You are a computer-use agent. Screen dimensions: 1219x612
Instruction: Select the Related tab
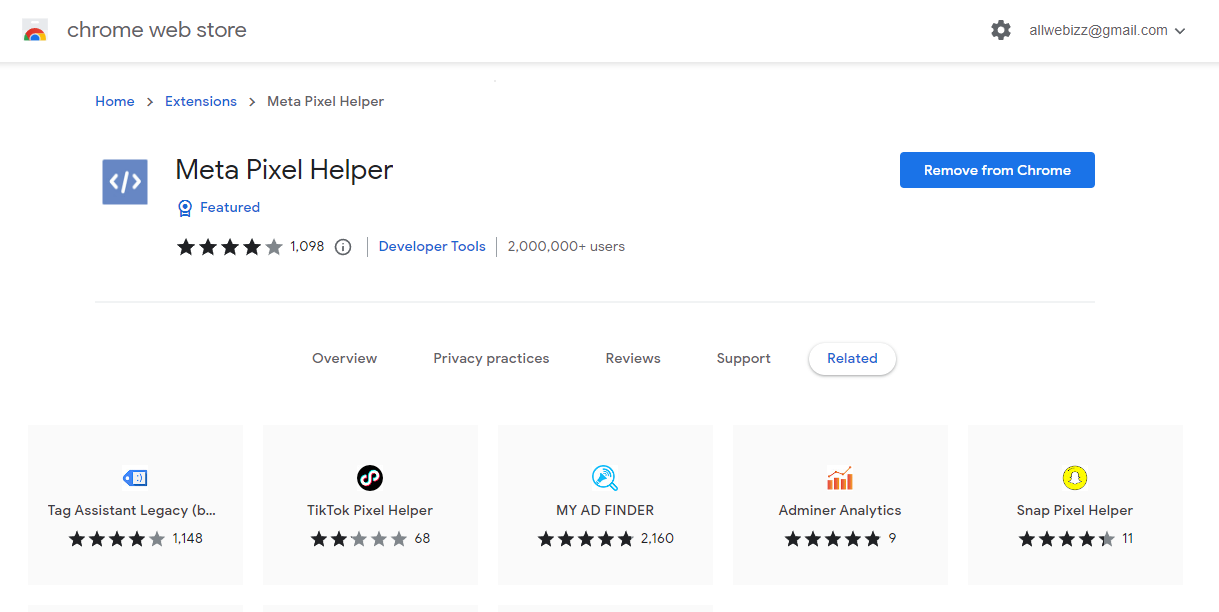point(852,358)
